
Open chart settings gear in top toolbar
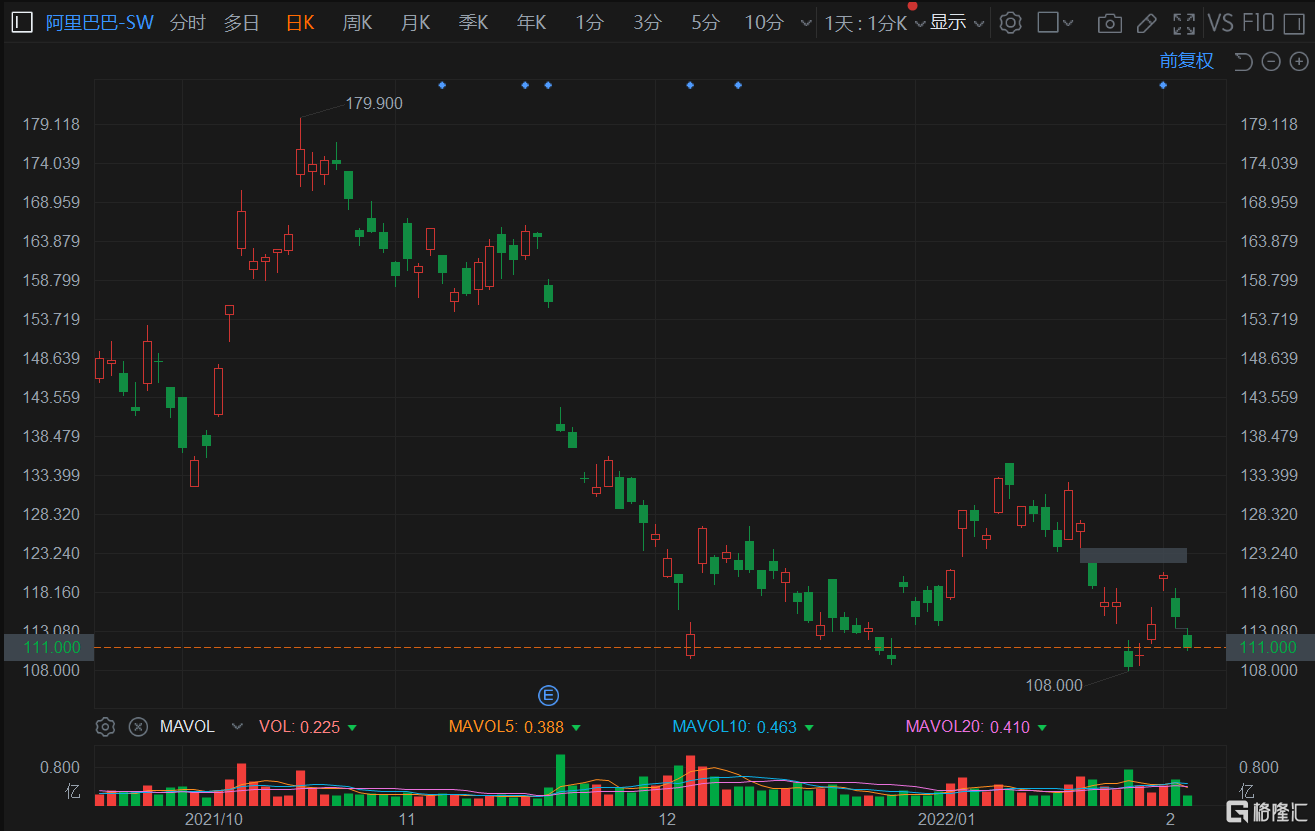(x=1010, y=22)
